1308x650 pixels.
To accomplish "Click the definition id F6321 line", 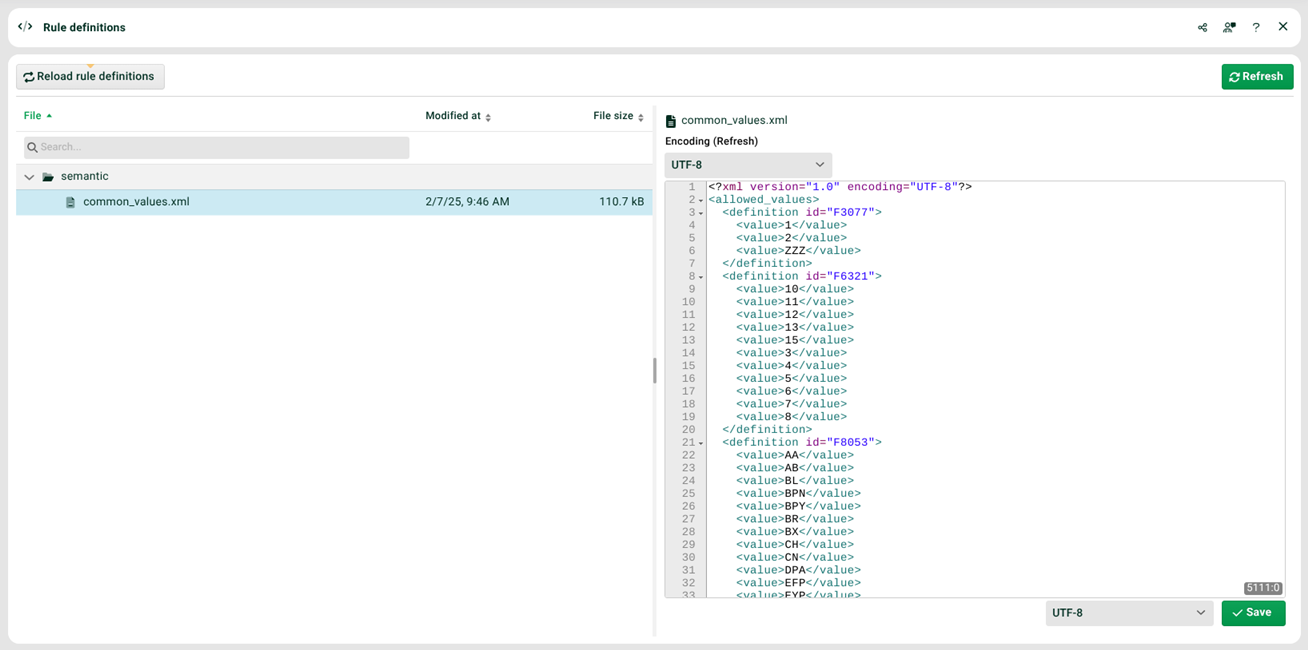I will [802, 277].
